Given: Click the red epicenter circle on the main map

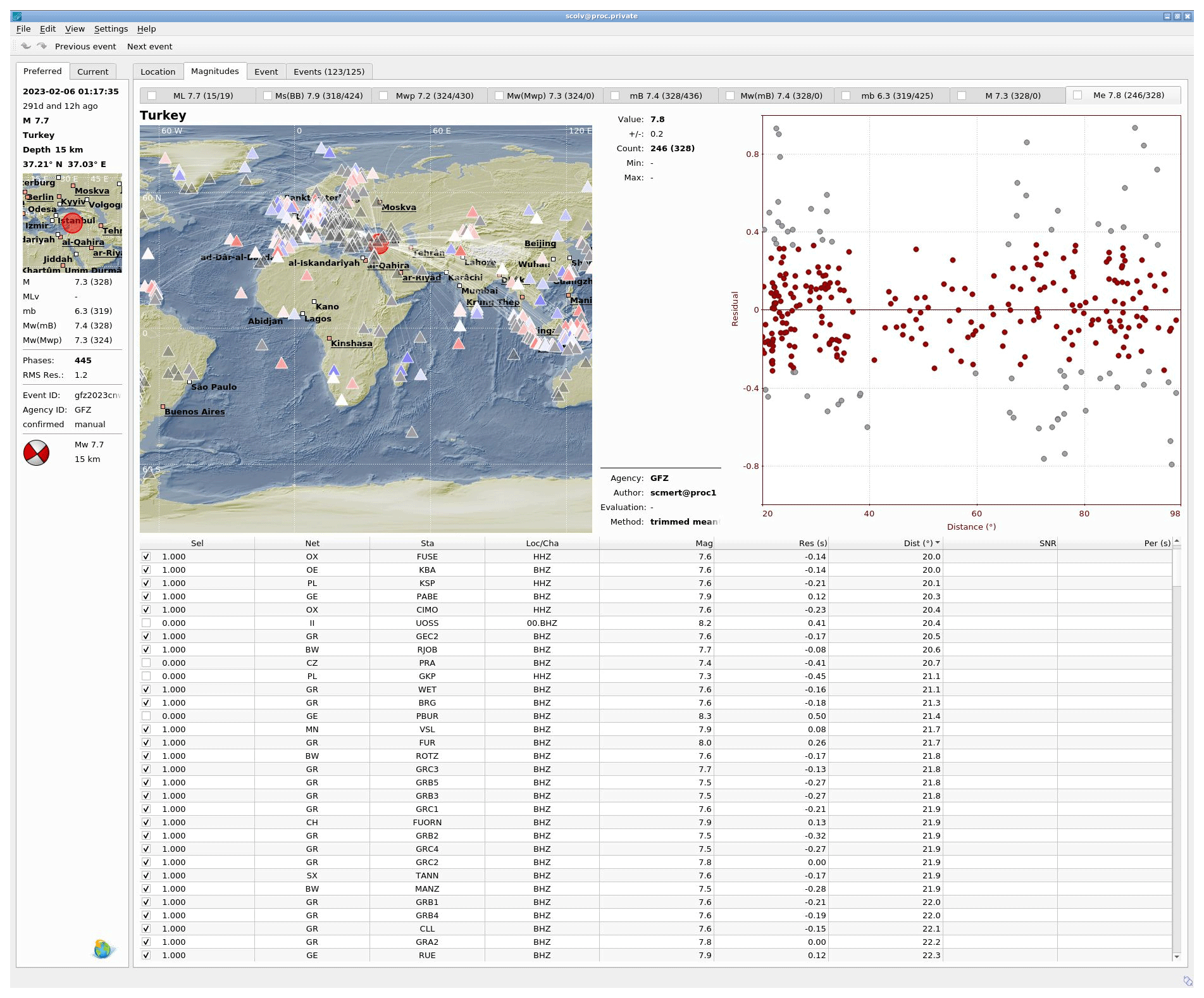Looking at the screenshot, I should click(x=379, y=242).
